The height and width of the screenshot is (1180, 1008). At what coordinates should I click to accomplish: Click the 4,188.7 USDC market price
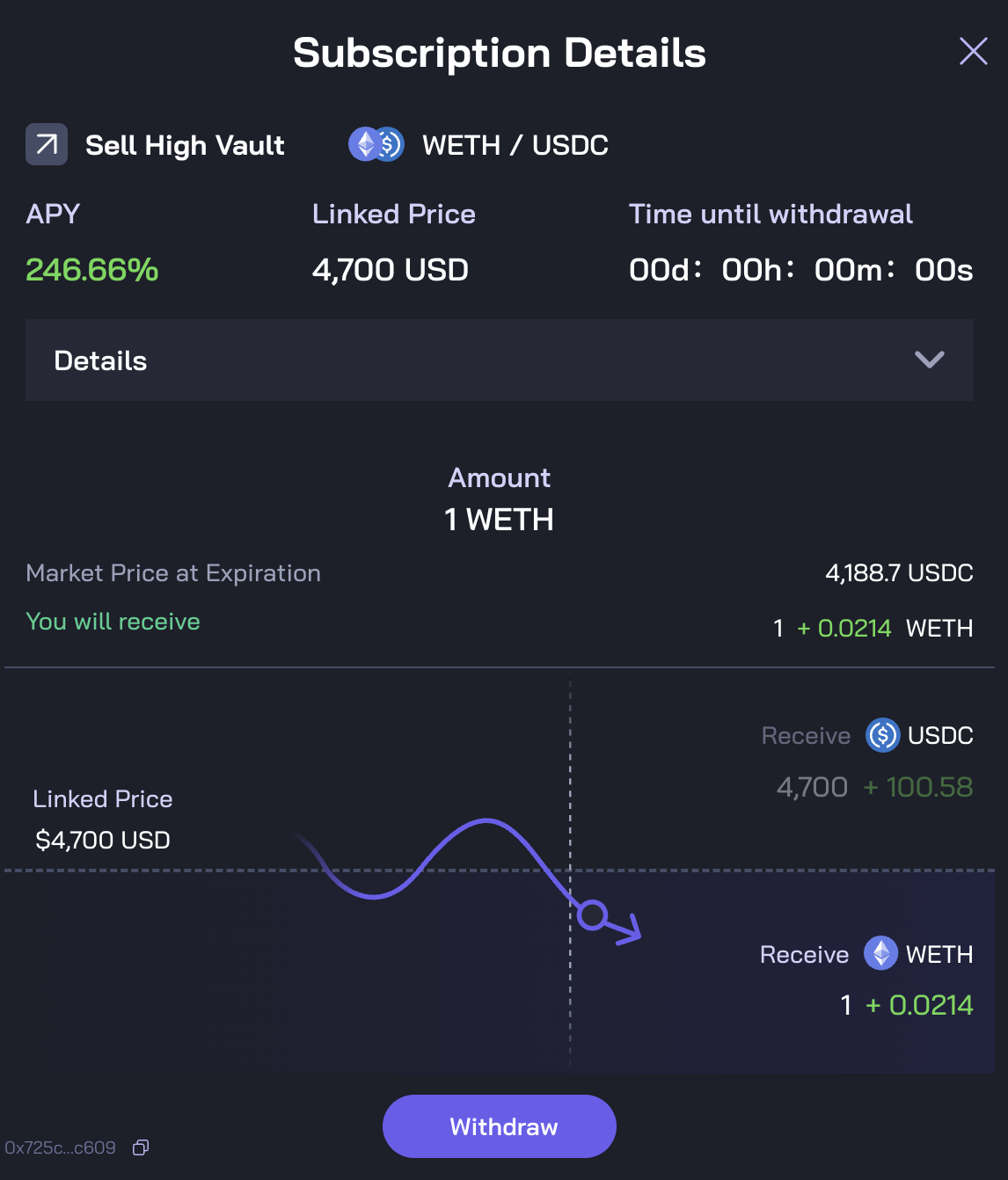pos(899,572)
